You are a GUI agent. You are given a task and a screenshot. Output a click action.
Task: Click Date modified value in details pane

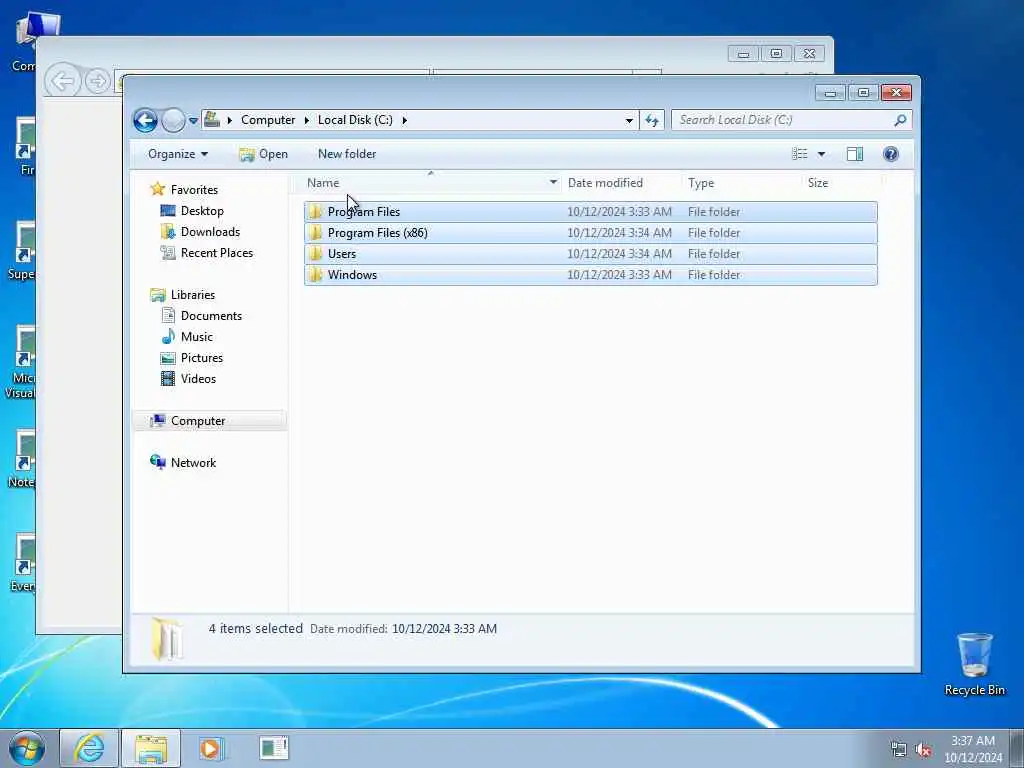[x=444, y=629]
